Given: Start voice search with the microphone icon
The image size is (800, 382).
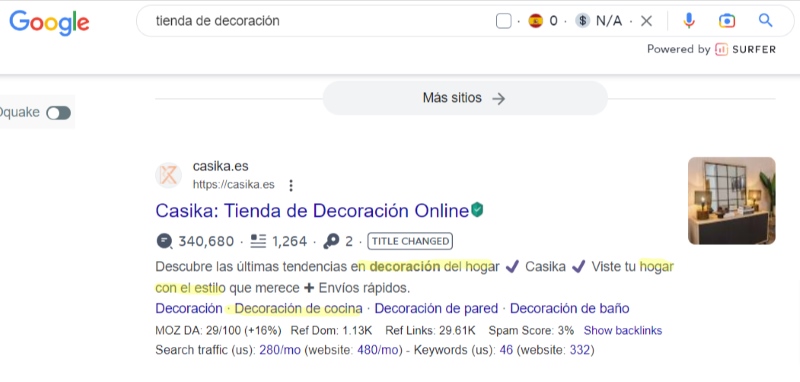Looking at the screenshot, I should (689, 21).
